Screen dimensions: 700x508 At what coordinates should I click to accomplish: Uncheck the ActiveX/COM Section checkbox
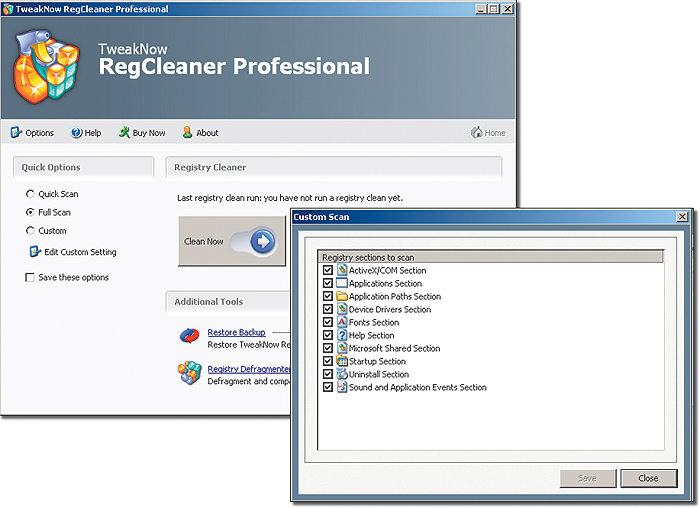click(328, 270)
